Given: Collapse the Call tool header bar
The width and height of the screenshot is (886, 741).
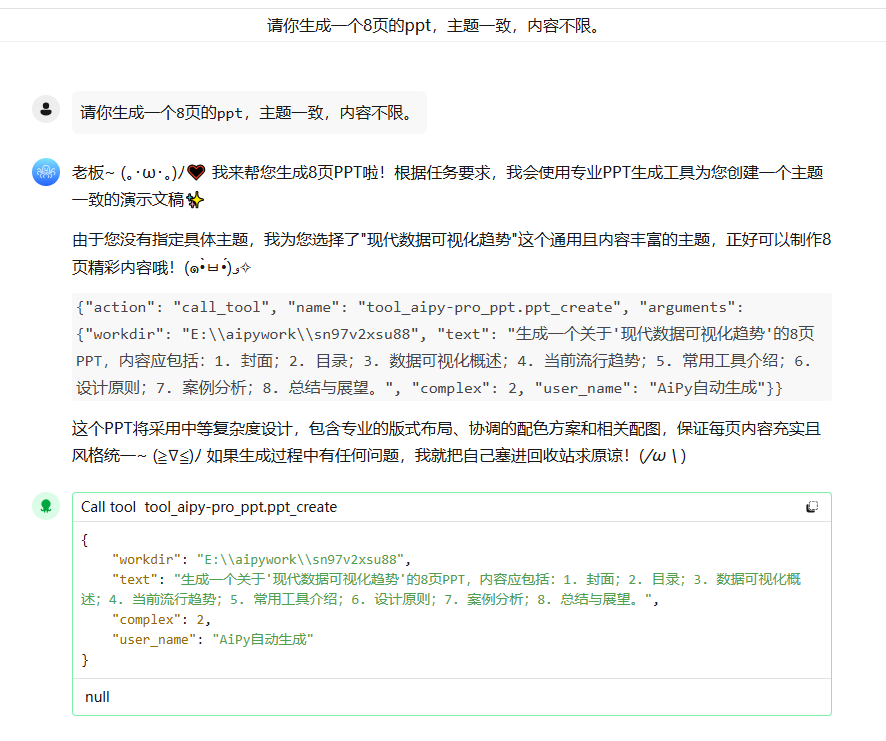Looking at the screenshot, I should (x=400, y=507).
